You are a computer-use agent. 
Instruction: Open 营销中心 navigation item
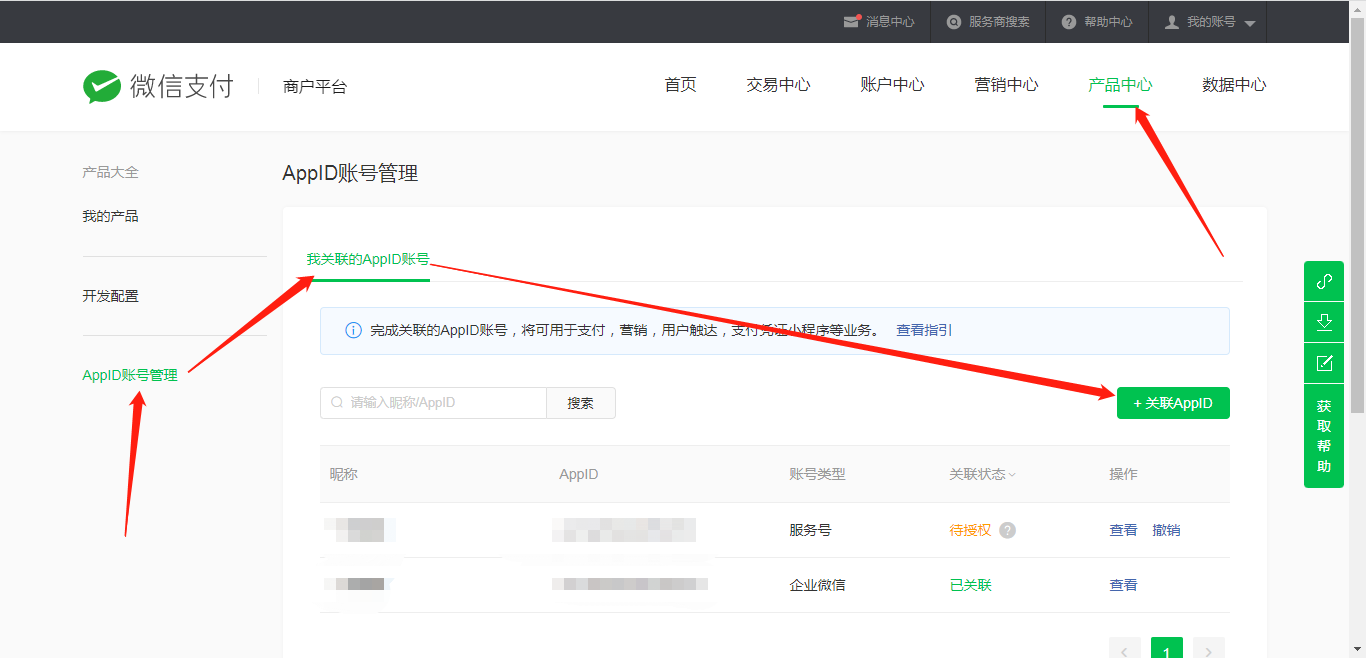(1006, 85)
